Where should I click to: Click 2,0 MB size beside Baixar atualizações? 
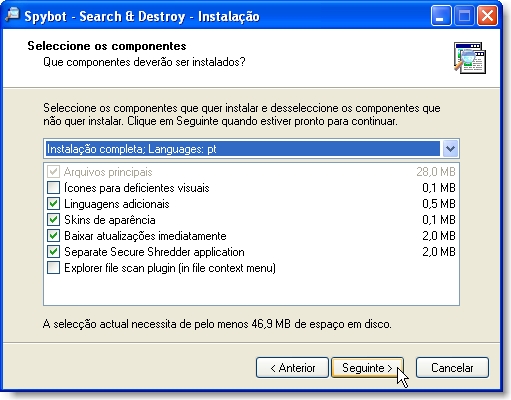439,236
